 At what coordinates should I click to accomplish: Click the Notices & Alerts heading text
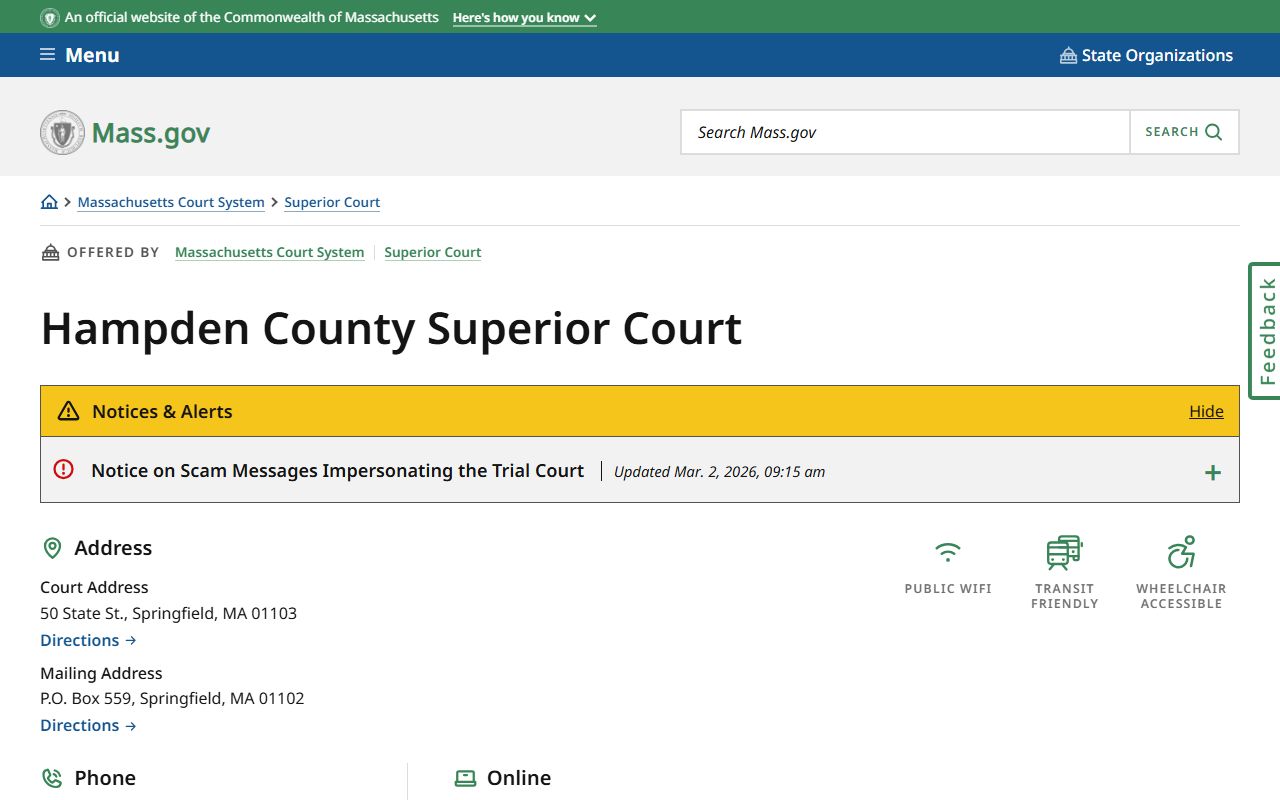tap(162, 411)
